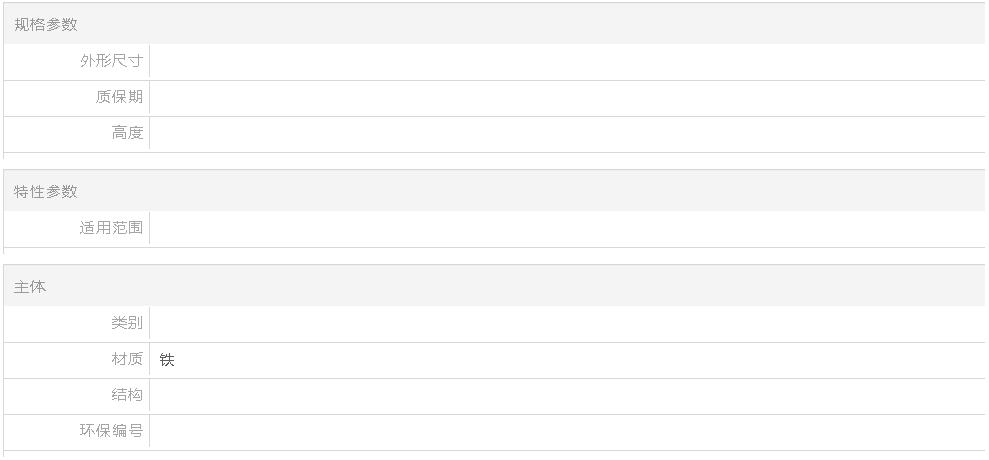Image resolution: width=989 pixels, height=460 pixels.
Task: Click the blank value cell beside 类别
Action: (x=567, y=323)
